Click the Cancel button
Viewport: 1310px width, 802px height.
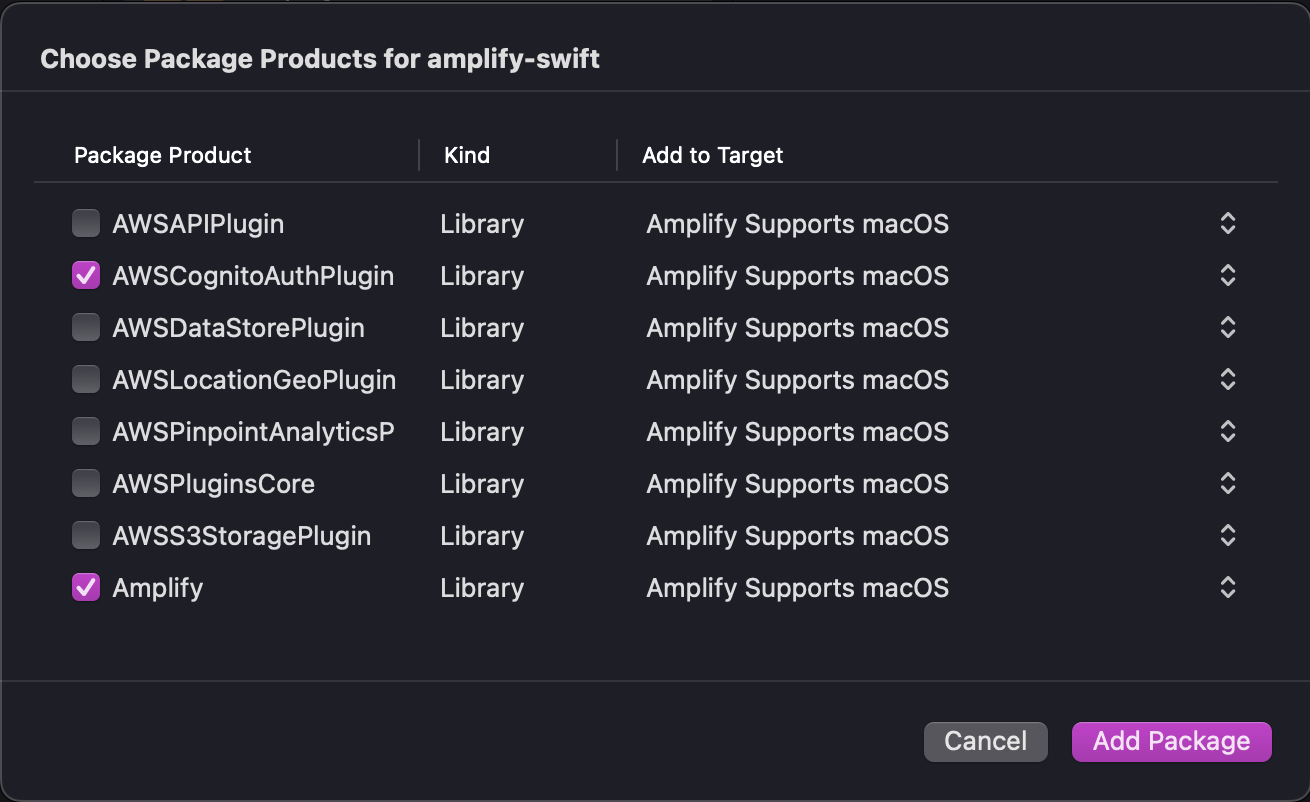point(985,741)
